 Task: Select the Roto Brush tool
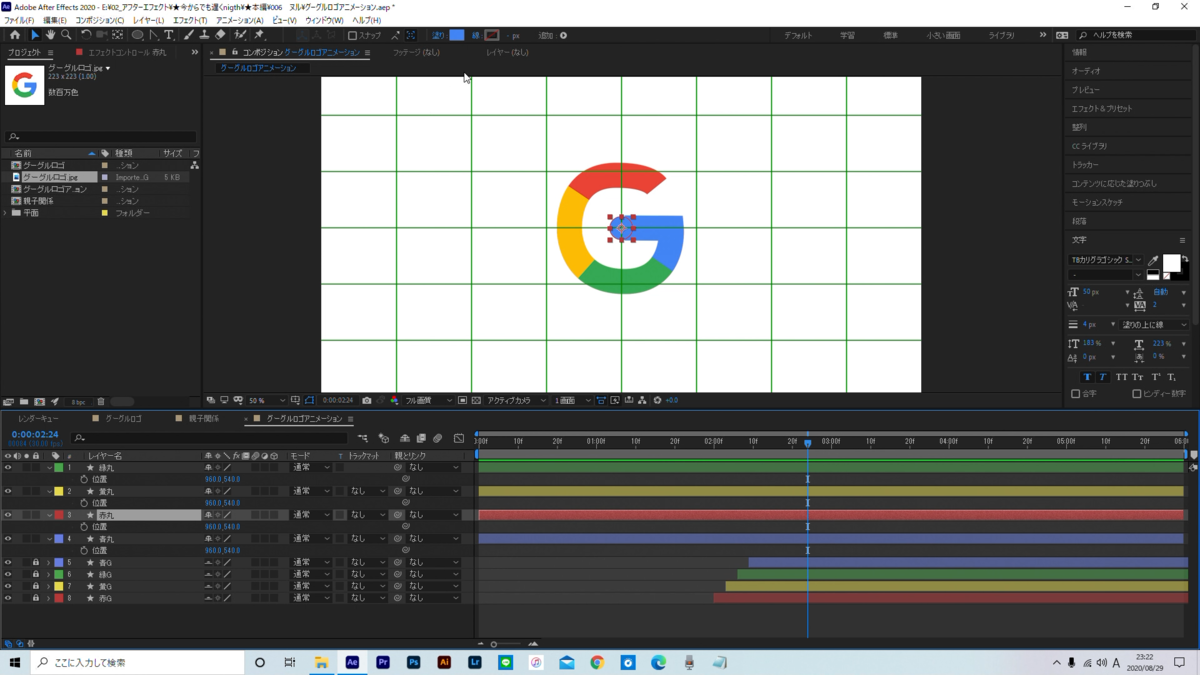pyautogui.click(x=240, y=35)
